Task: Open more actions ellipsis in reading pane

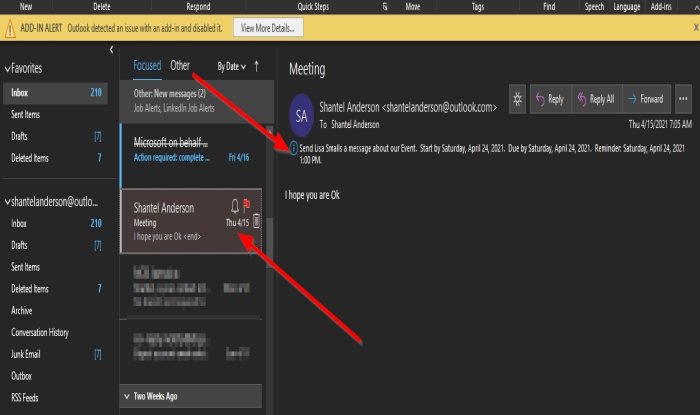Action: click(x=683, y=99)
